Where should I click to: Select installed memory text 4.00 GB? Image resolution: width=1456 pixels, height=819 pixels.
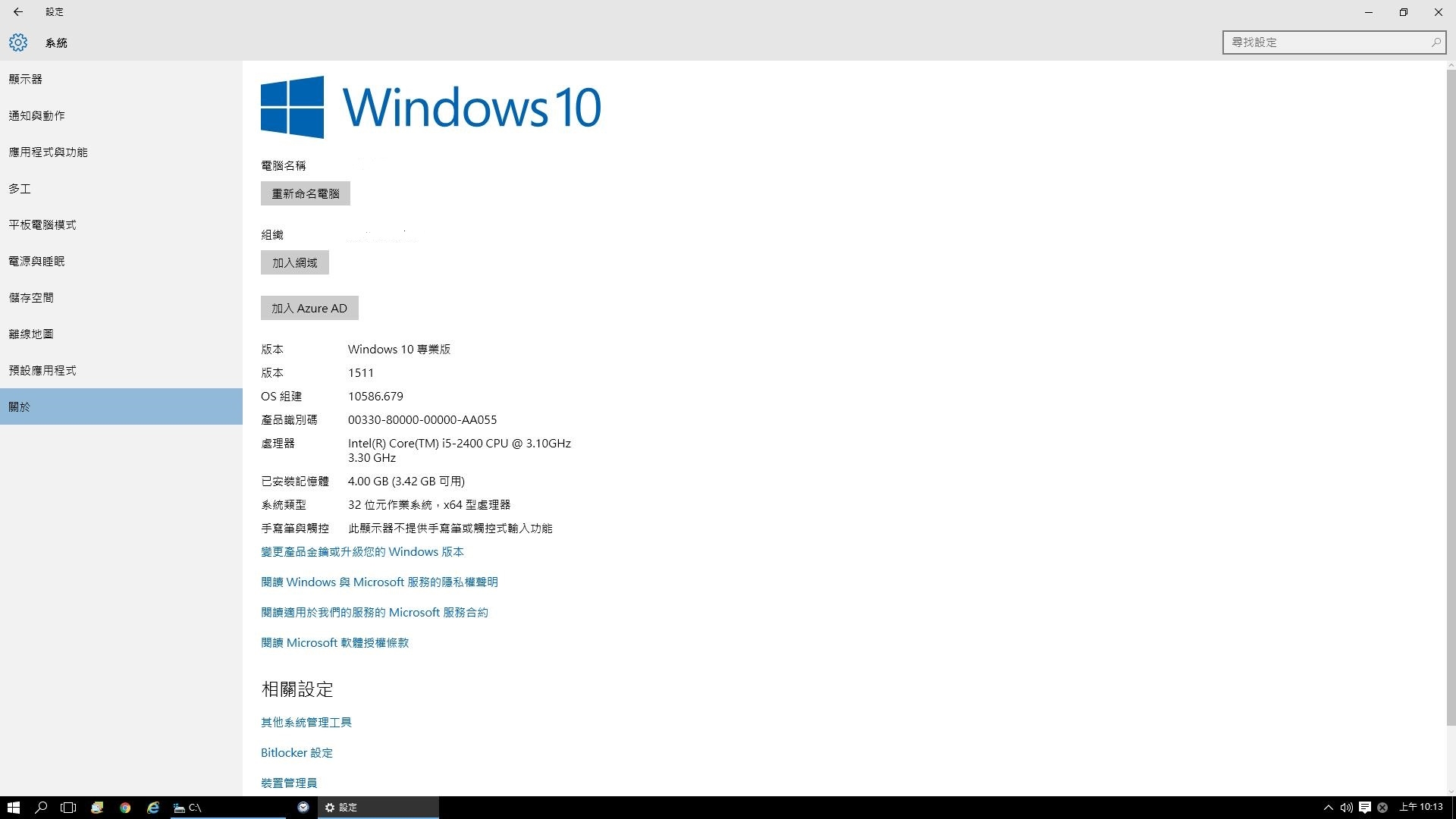[x=368, y=481]
